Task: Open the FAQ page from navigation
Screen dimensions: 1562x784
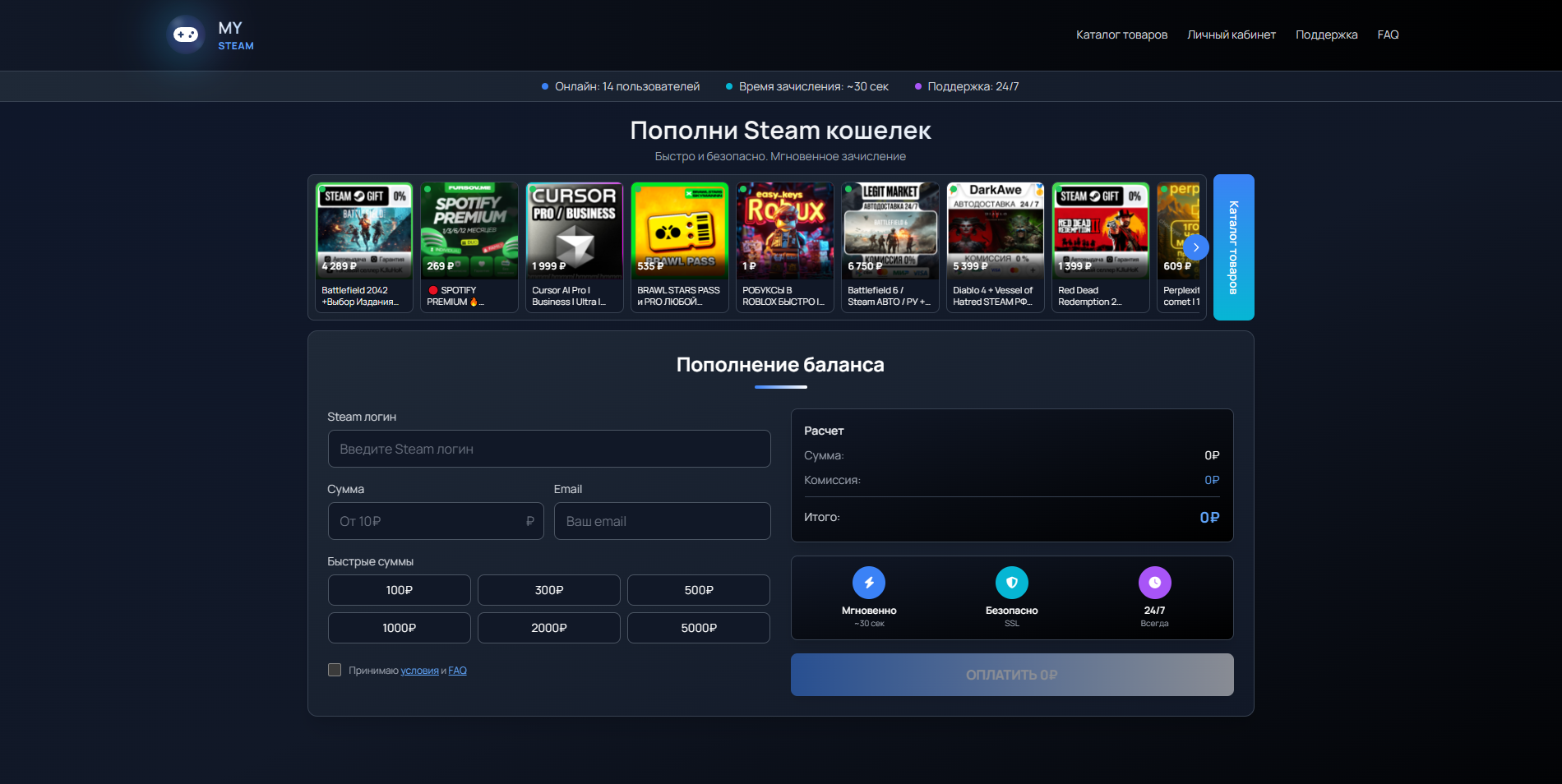Action: click(1388, 35)
